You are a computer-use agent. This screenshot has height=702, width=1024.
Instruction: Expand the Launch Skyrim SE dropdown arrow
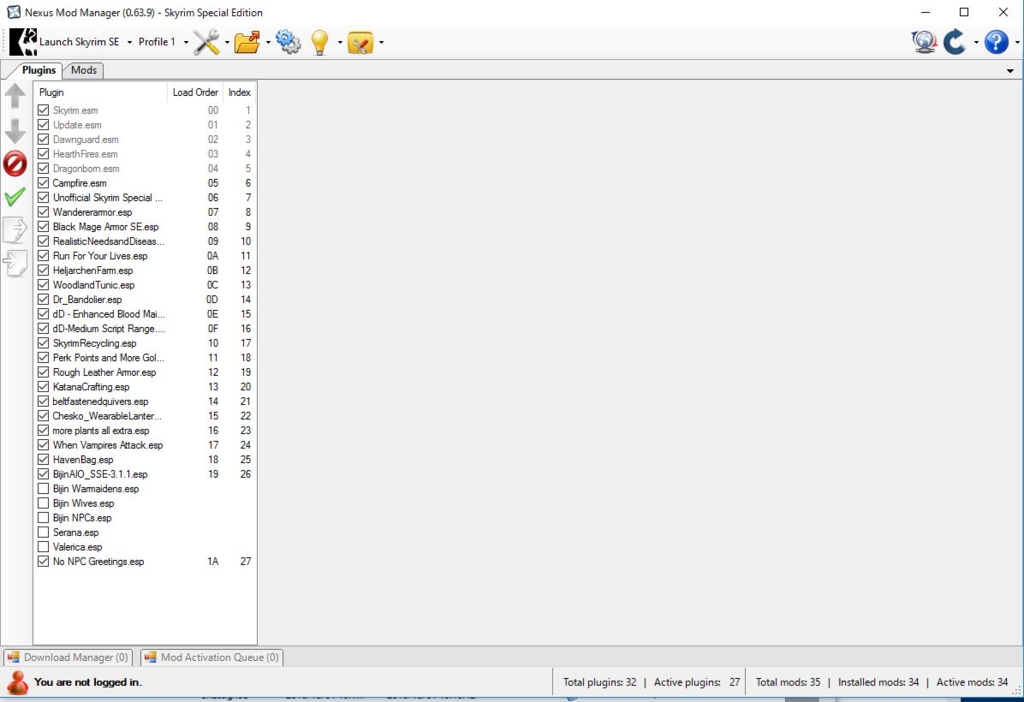[129, 42]
